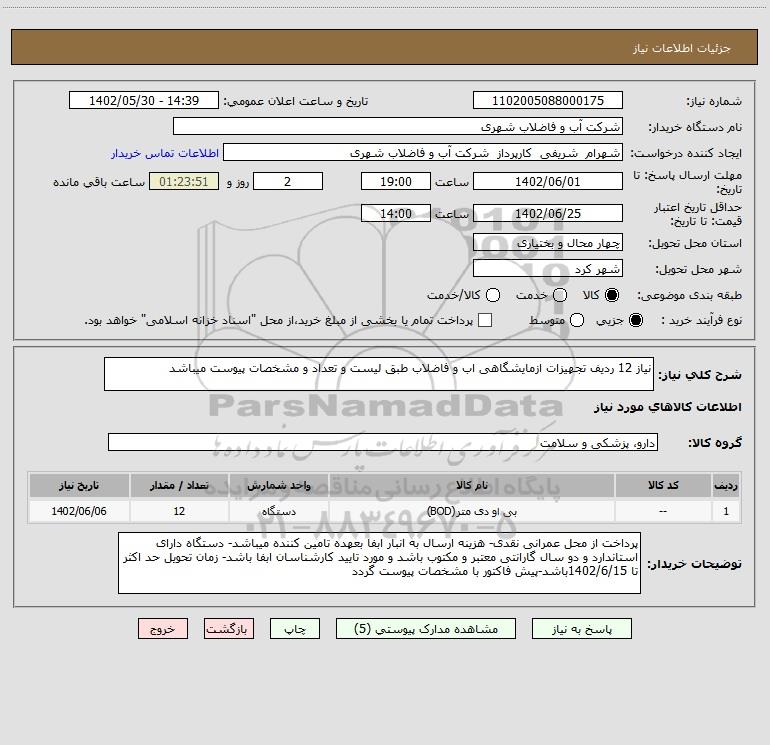Click the announcement date field 1402/05/30 - 14:39
This screenshot has width=770, height=745.
coord(144,100)
